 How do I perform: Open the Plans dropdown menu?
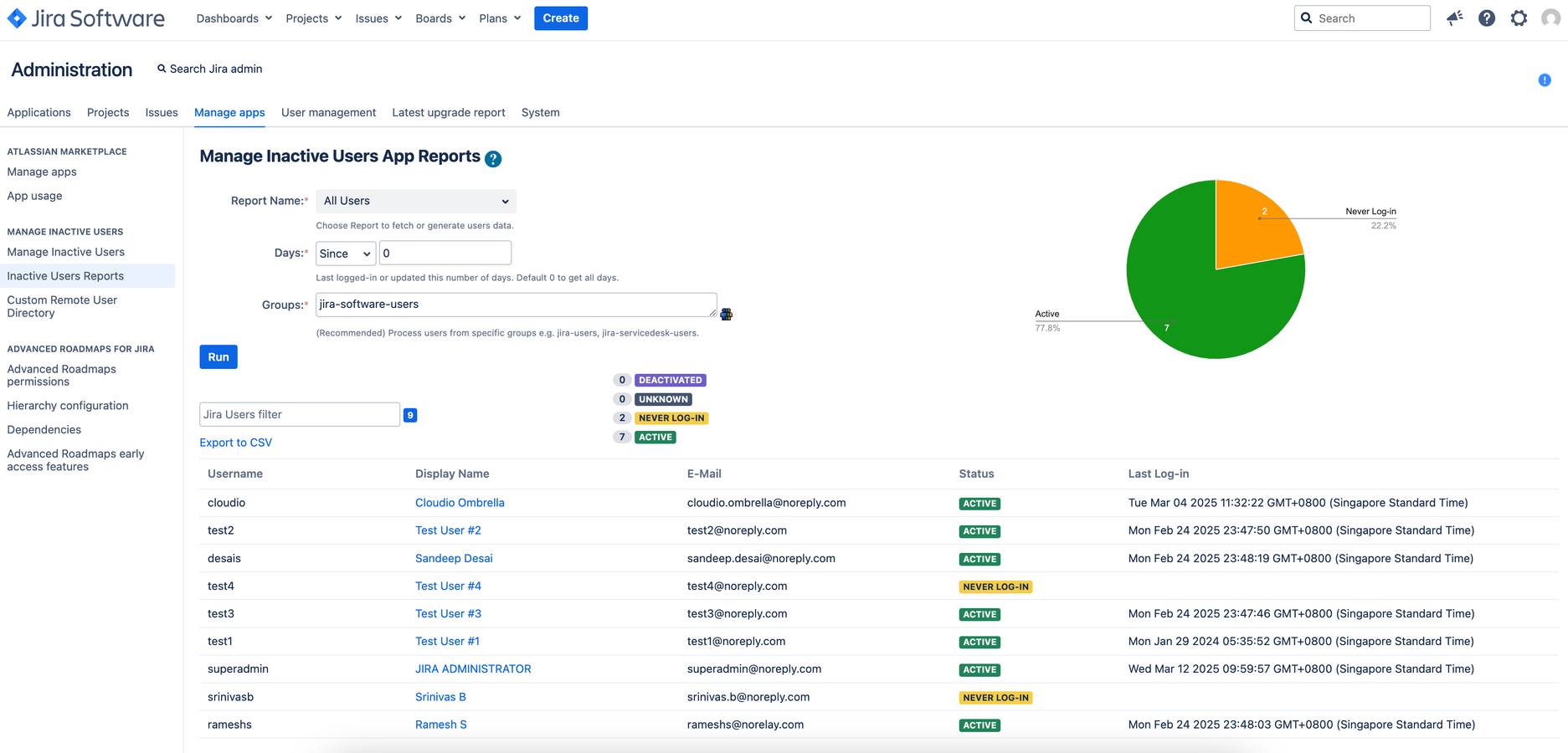coord(500,18)
